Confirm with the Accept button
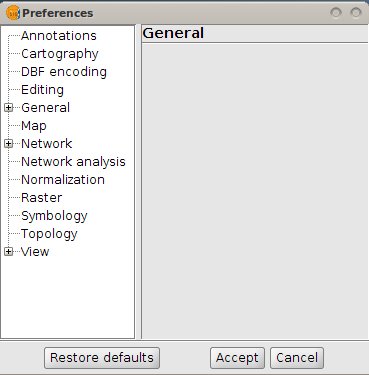369x375 pixels. coord(237,358)
